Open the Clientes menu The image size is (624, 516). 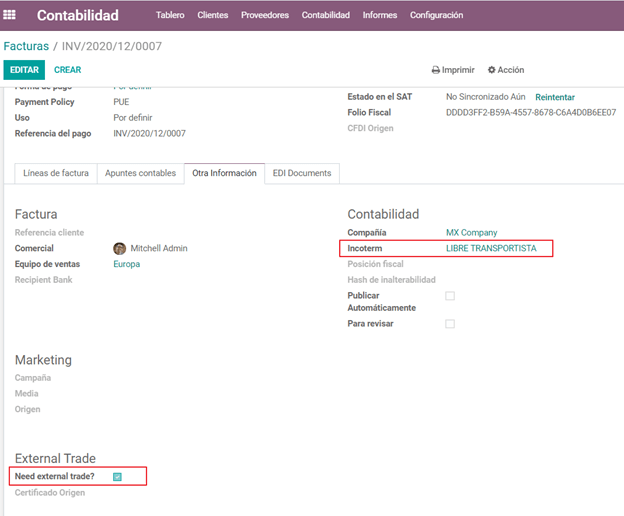coord(212,15)
